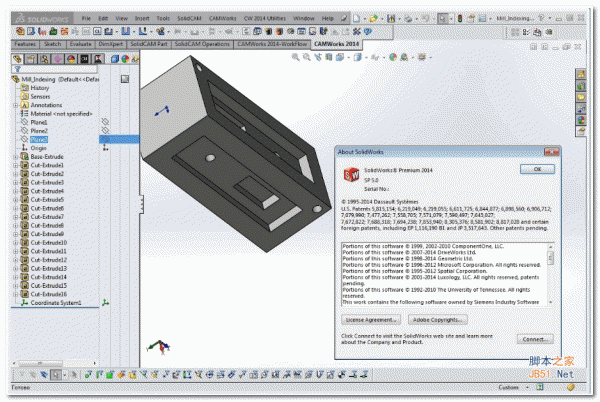This screenshot has width=600, height=402.
Task: Click the Connect button
Action: pos(535,339)
